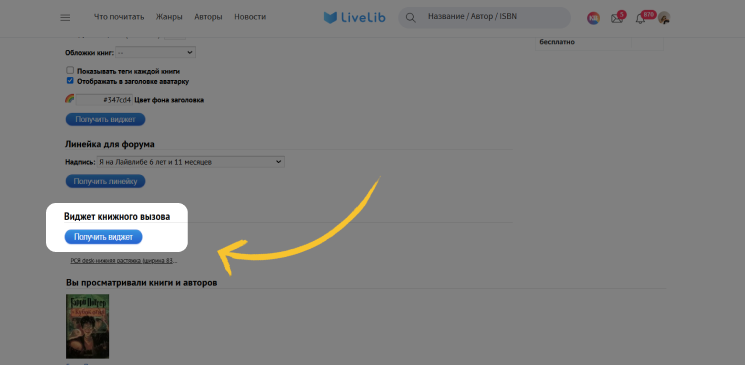Click the search magnifier icon
This screenshot has height=365, width=745.
411,18
